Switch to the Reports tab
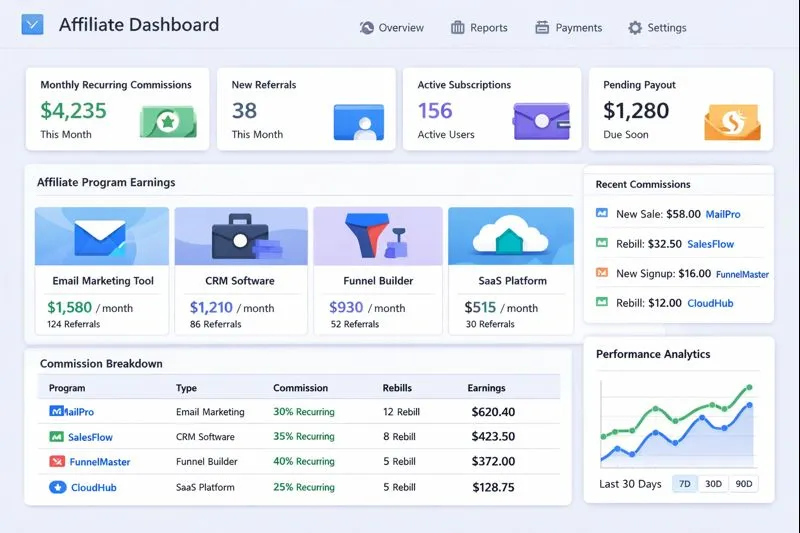This screenshot has width=800, height=533. tap(479, 28)
